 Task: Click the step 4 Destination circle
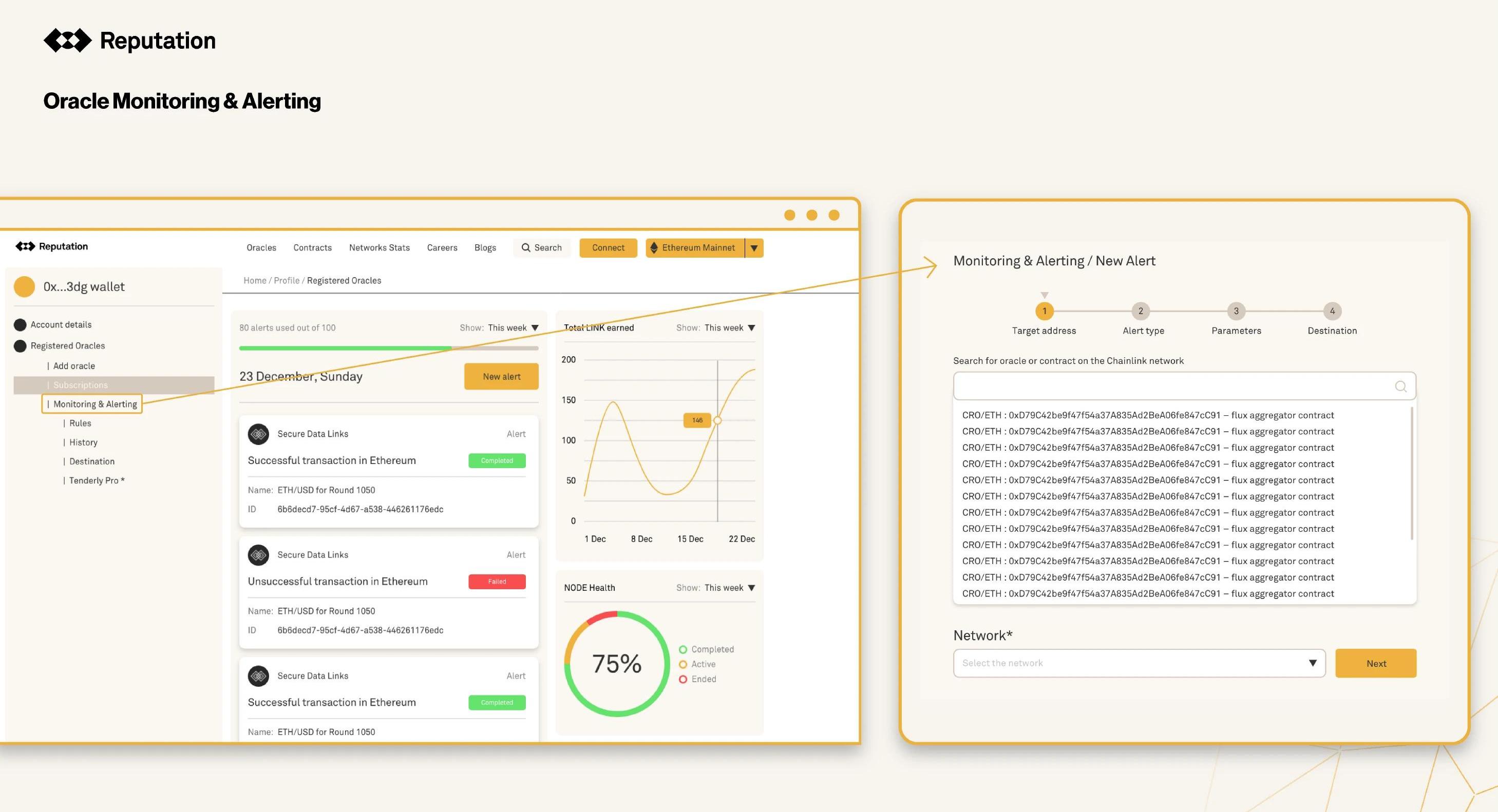tap(1332, 311)
